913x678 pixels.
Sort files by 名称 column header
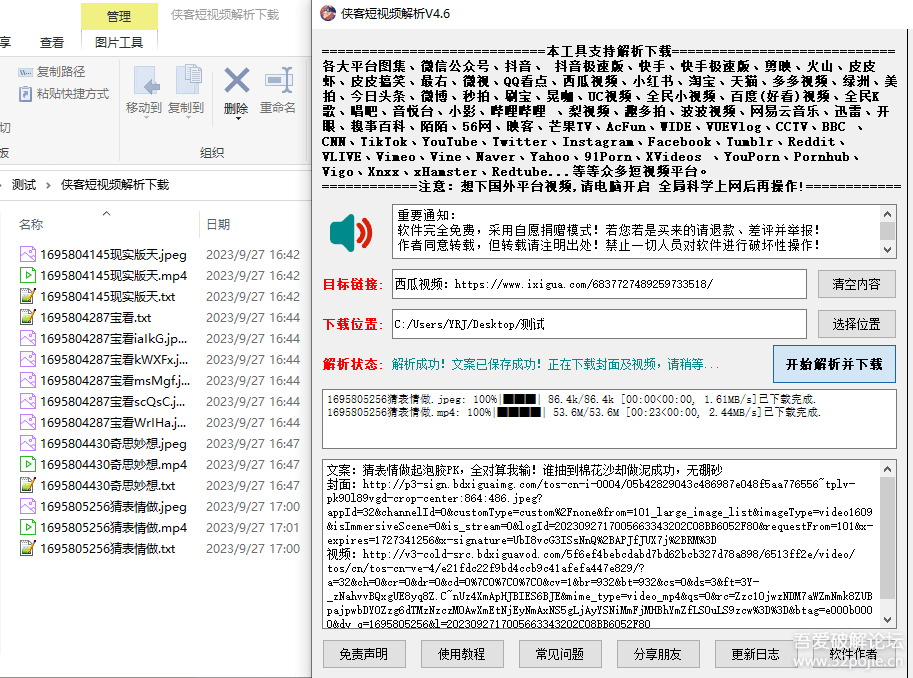[31, 224]
